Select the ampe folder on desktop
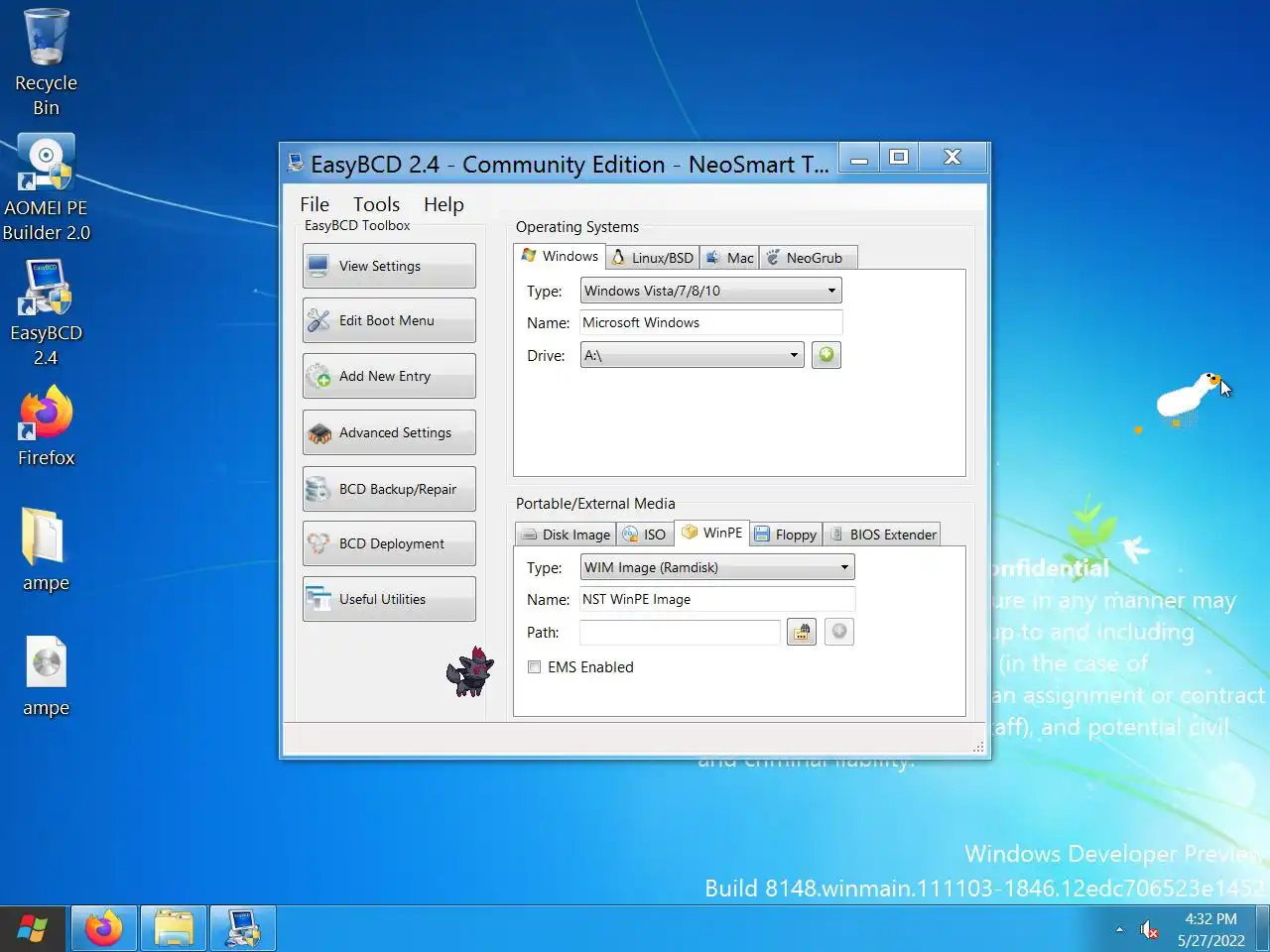1270x952 pixels. point(46,550)
